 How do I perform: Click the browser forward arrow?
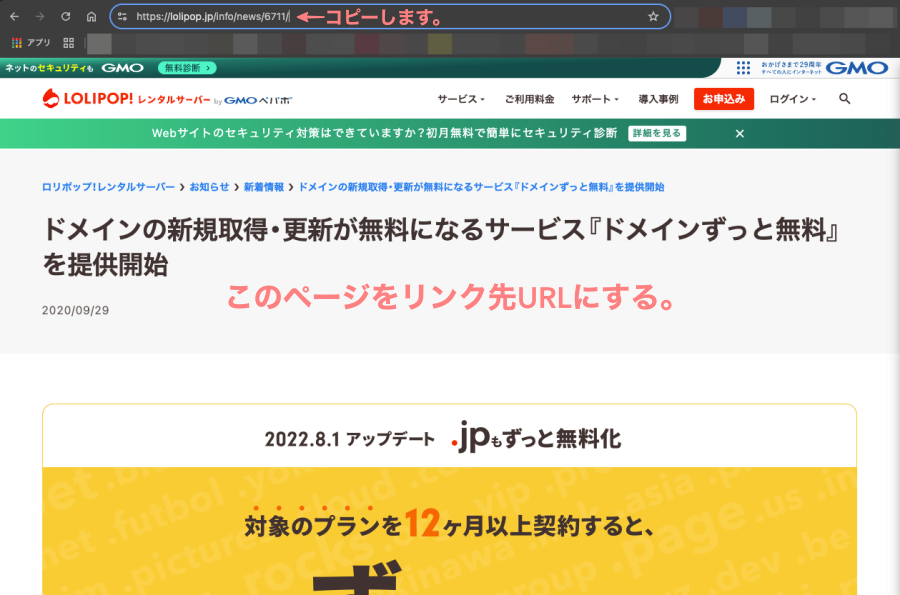[40, 17]
